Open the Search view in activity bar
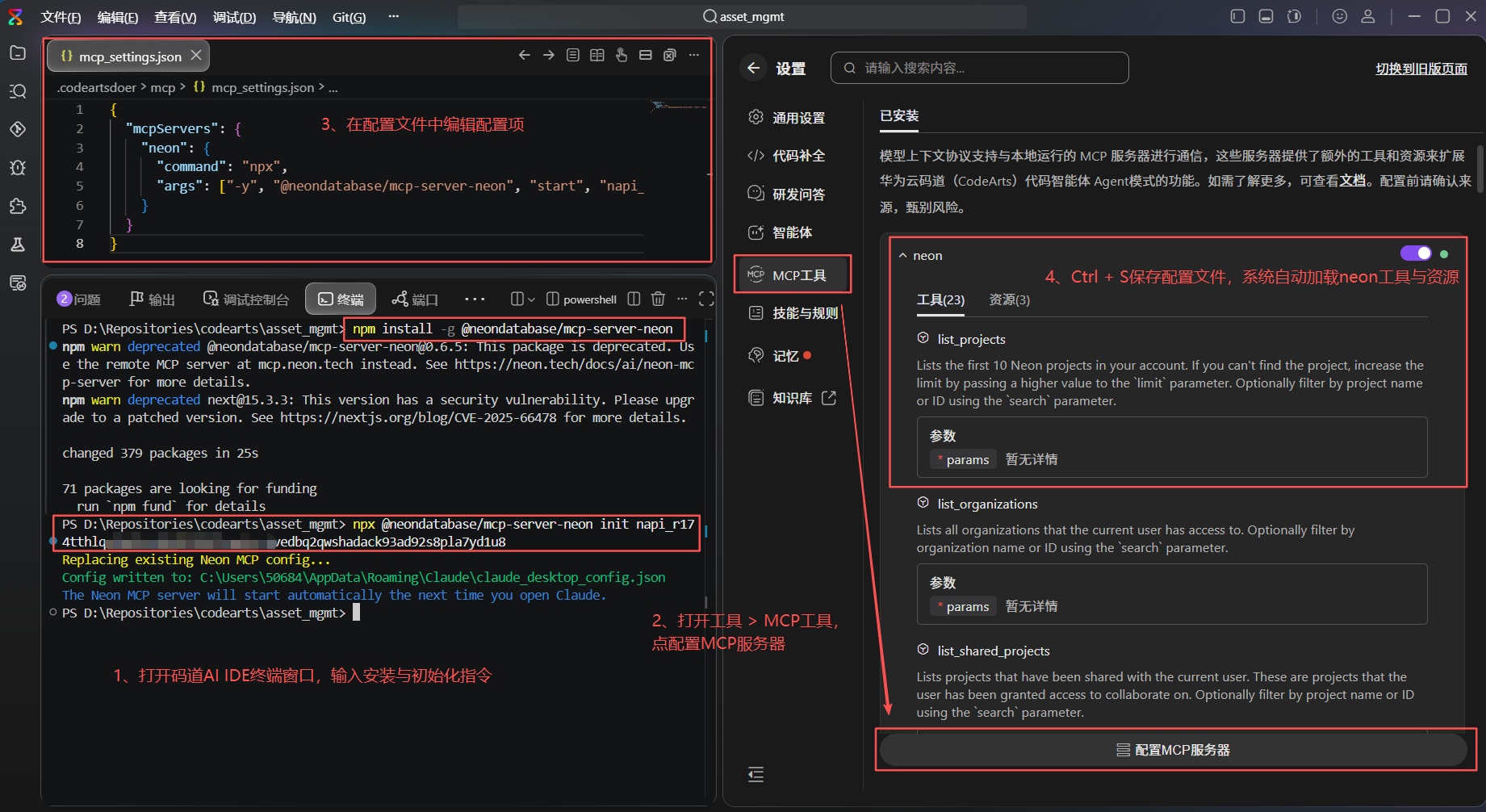Image resolution: width=1486 pixels, height=812 pixels. click(x=18, y=91)
